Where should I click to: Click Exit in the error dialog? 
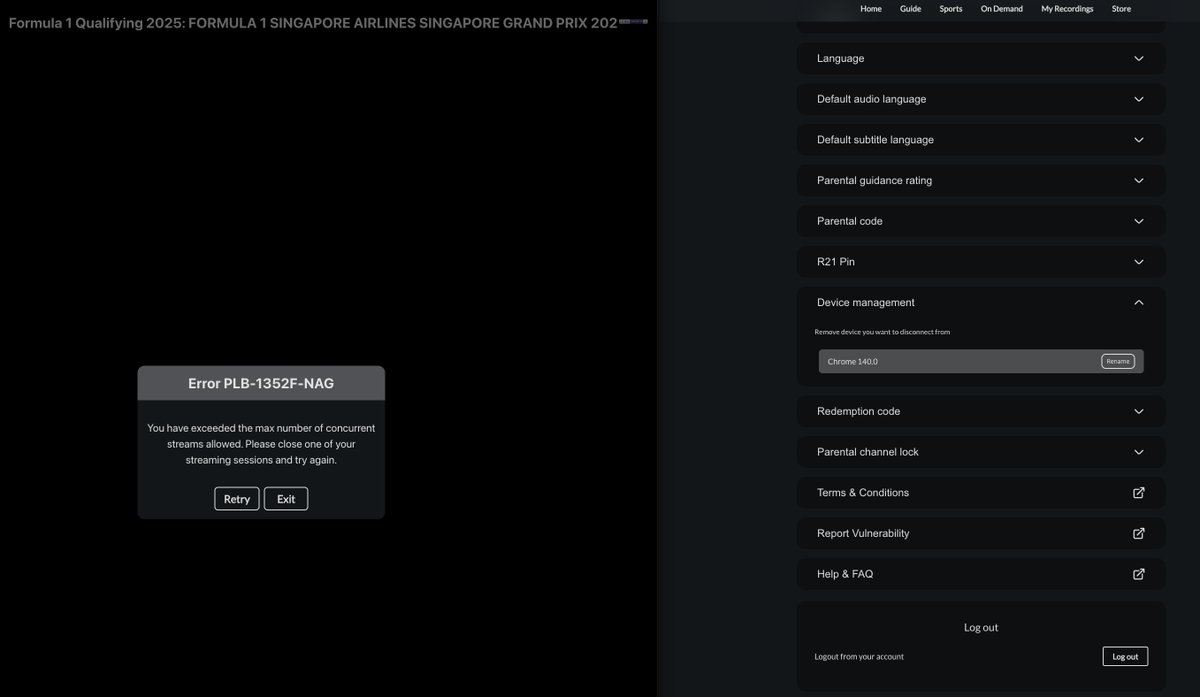click(286, 499)
